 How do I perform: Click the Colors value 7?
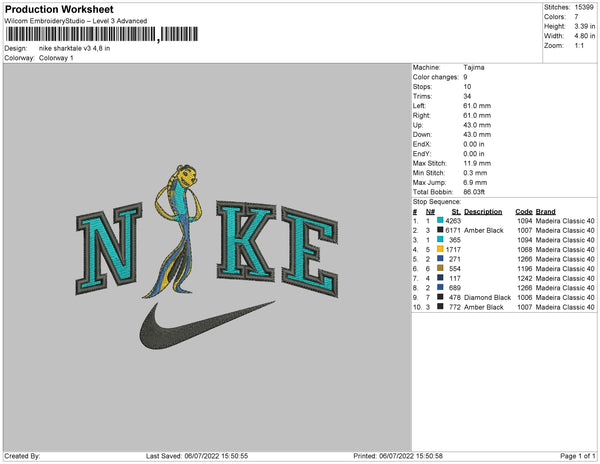[576, 17]
